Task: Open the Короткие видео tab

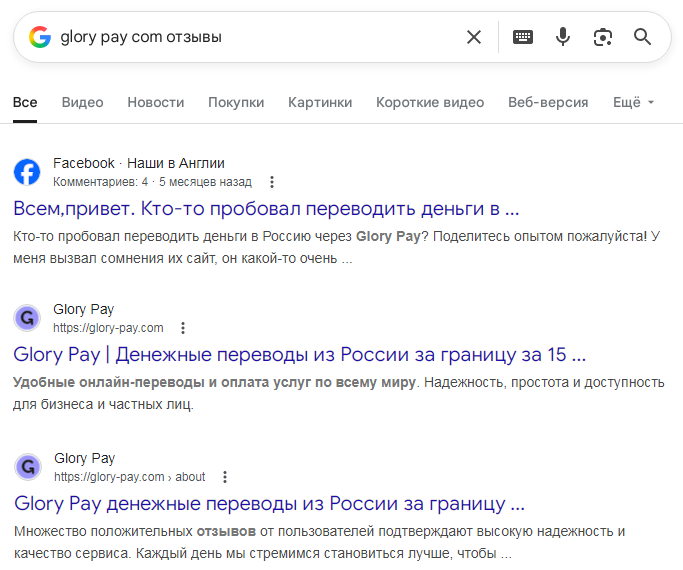Action: pos(430,102)
